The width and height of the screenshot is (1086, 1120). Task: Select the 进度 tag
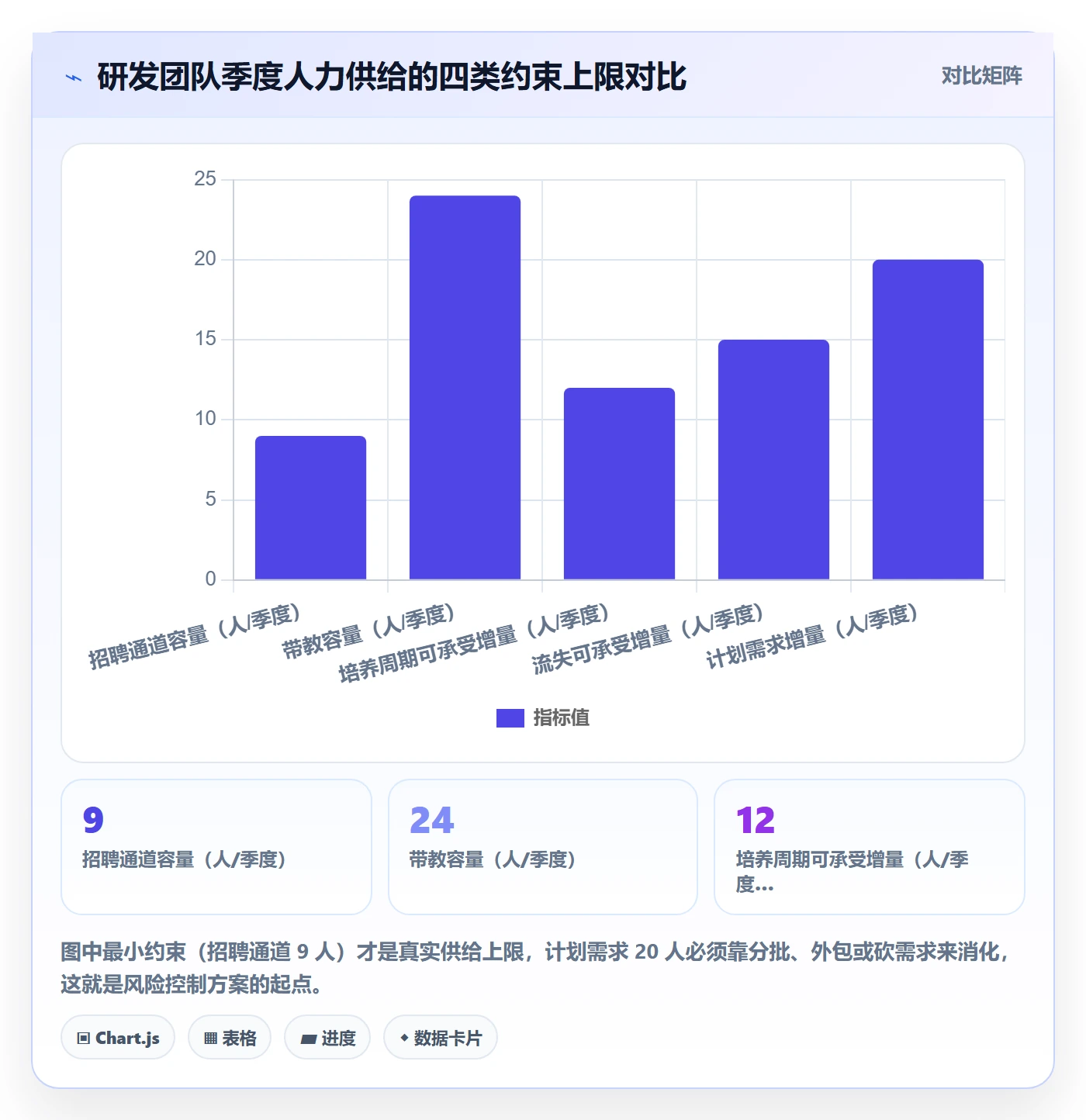[327, 1037]
